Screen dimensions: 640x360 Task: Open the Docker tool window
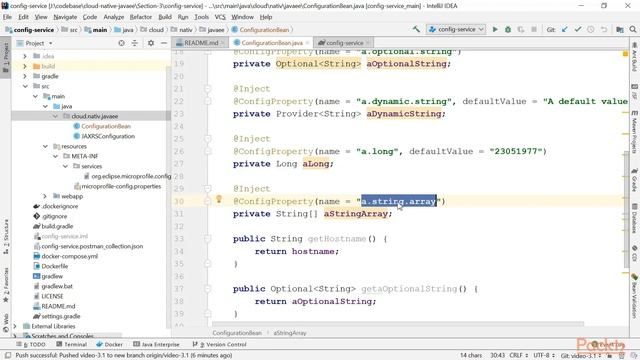109,344
